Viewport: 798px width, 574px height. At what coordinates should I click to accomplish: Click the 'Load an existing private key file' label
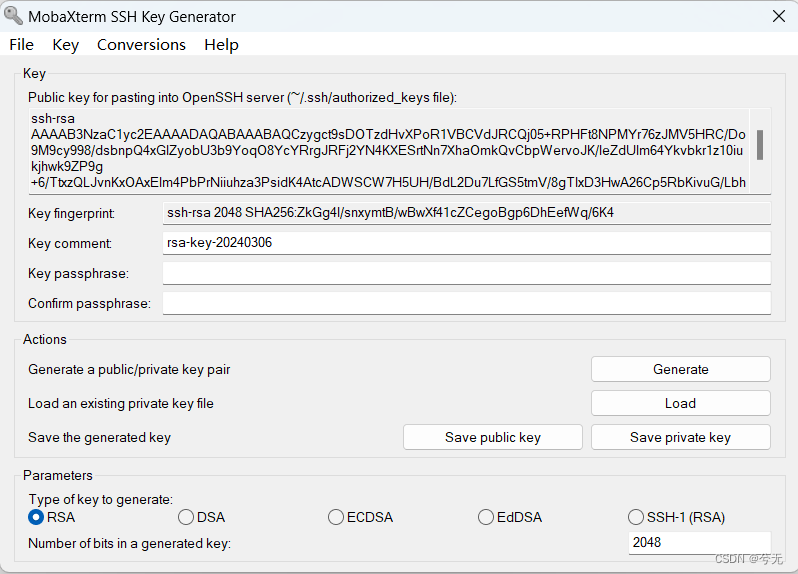tap(121, 404)
